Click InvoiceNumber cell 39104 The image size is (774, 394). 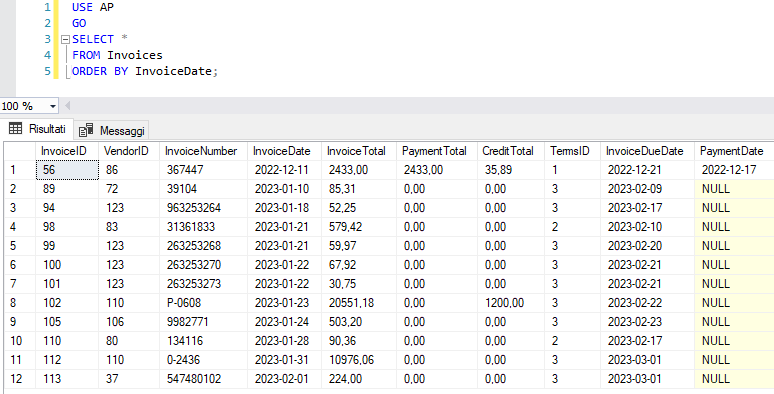point(203,189)
